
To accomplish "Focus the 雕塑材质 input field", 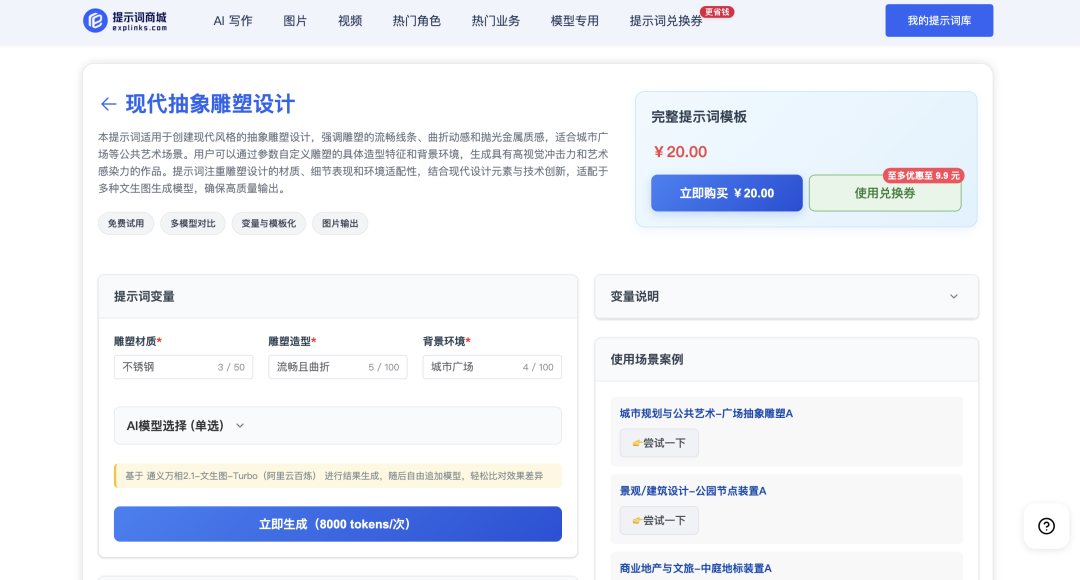I will pyautogui.click(x=183, y=367).
